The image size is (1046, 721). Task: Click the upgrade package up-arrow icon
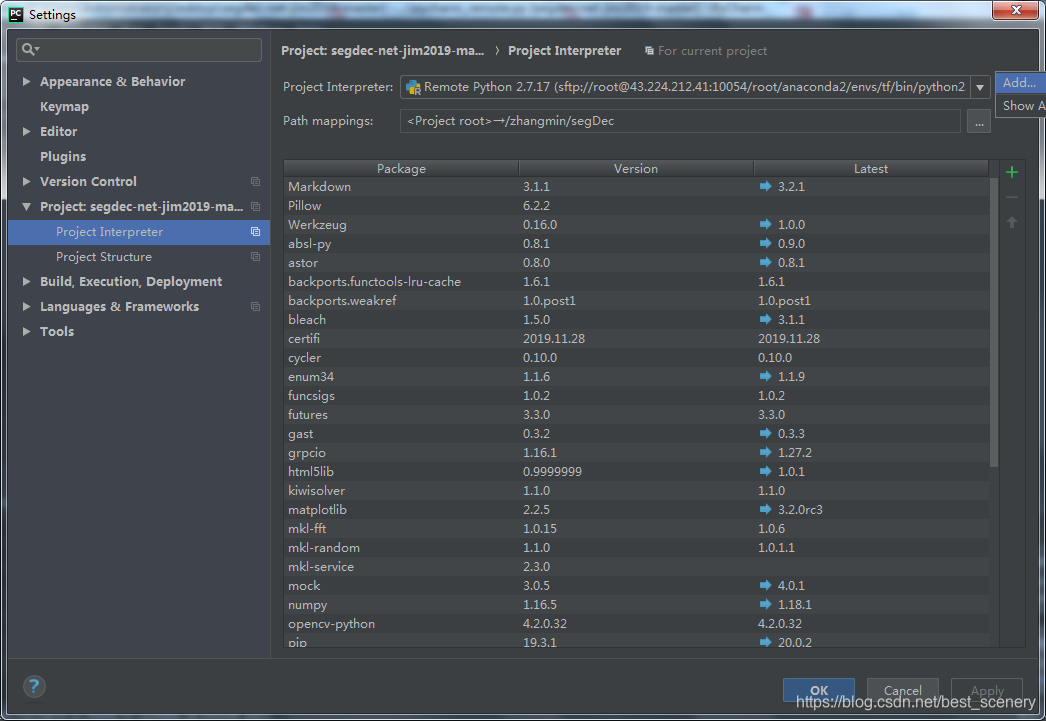(1011, 222)
